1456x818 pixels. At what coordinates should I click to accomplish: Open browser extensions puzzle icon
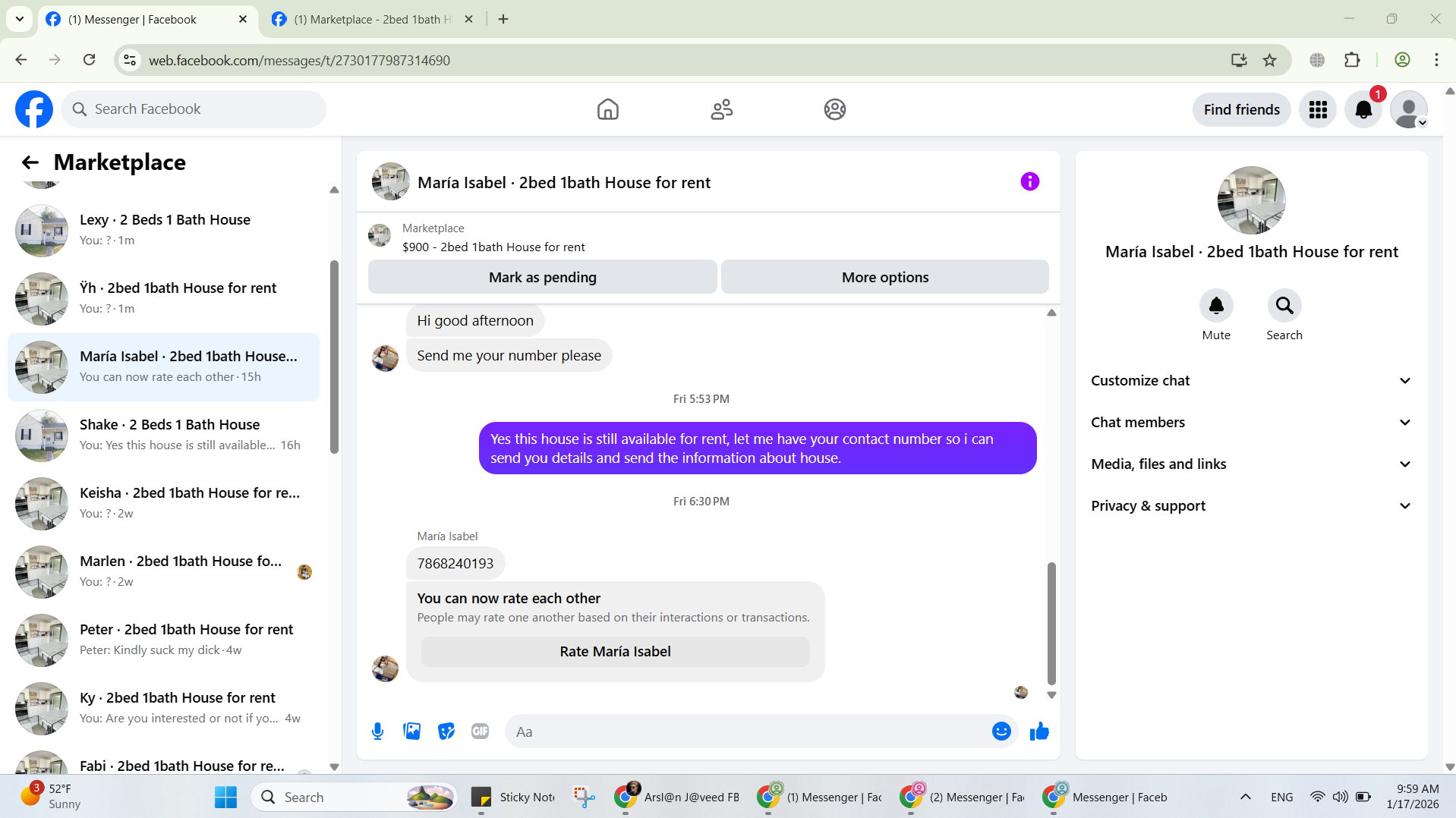(1352, 60)
